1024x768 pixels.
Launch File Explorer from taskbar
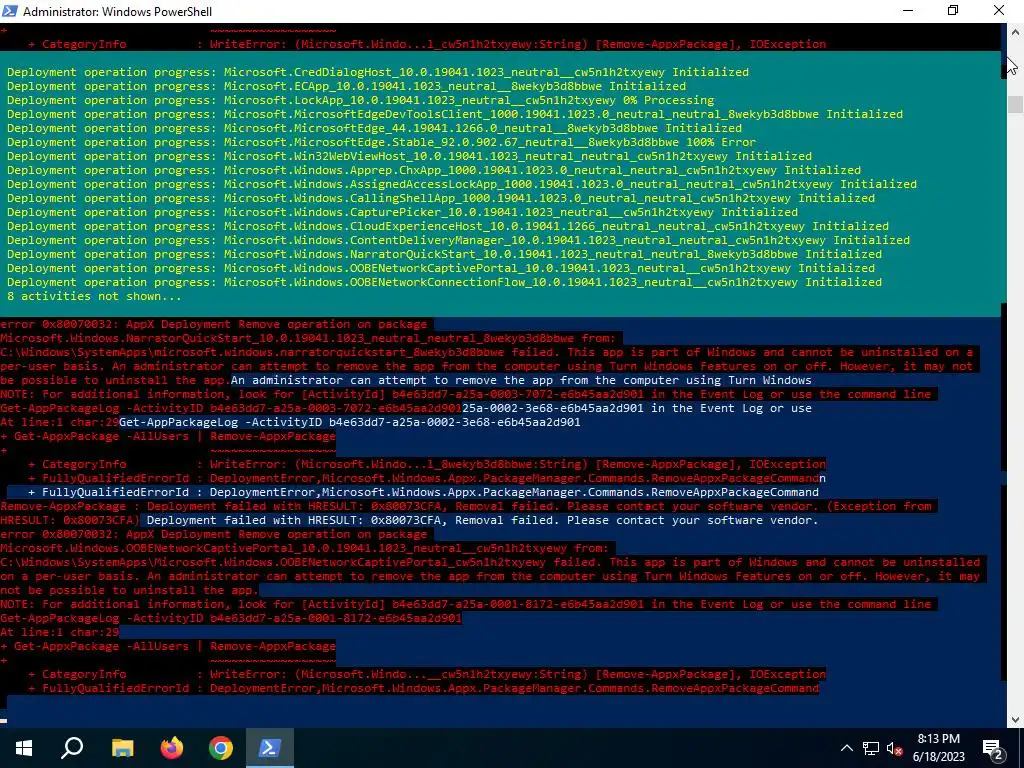pyautogui.click(x=122, y=748)
